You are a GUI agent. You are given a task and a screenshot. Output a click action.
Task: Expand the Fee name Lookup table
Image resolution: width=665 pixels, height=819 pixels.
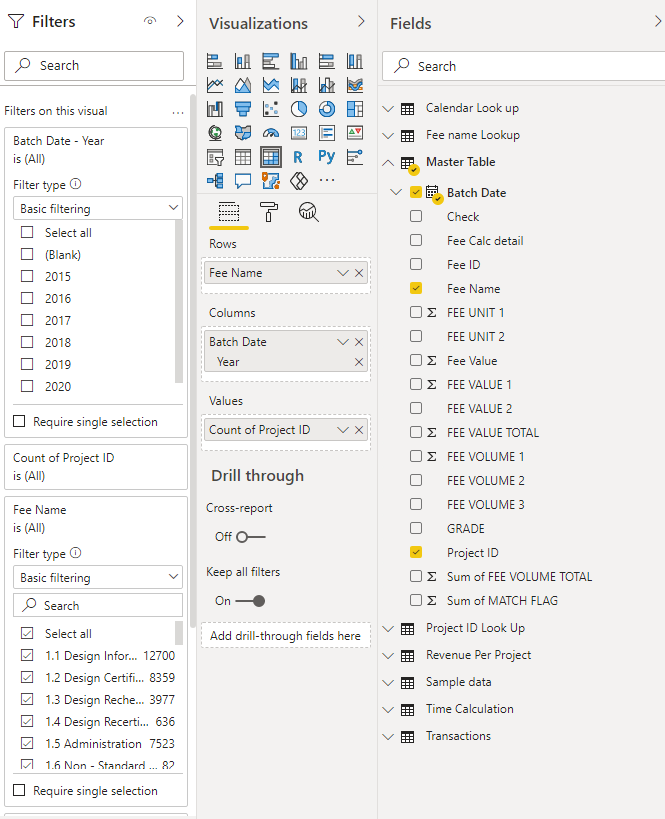coord(388,136)
